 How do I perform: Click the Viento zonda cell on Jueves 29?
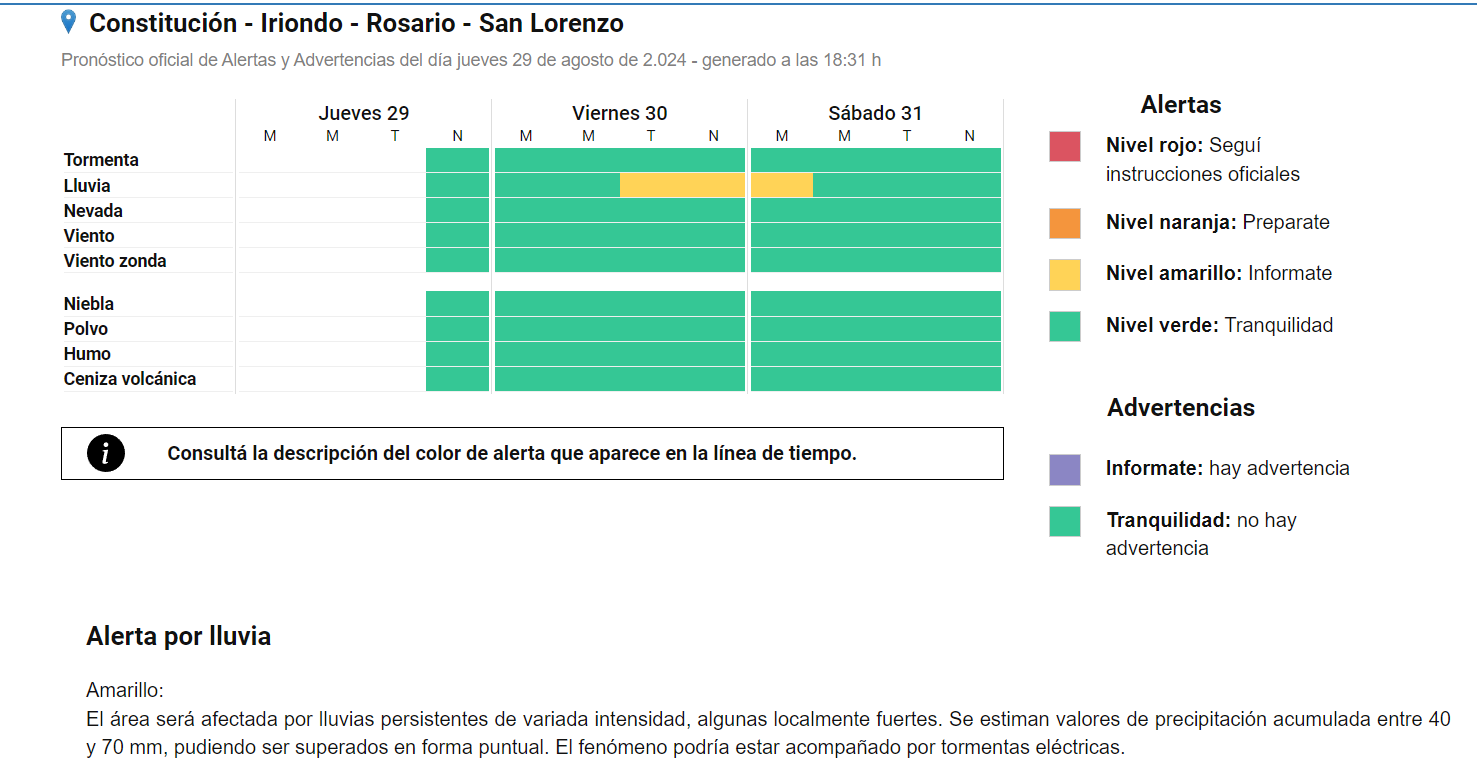tap(458, 260)
